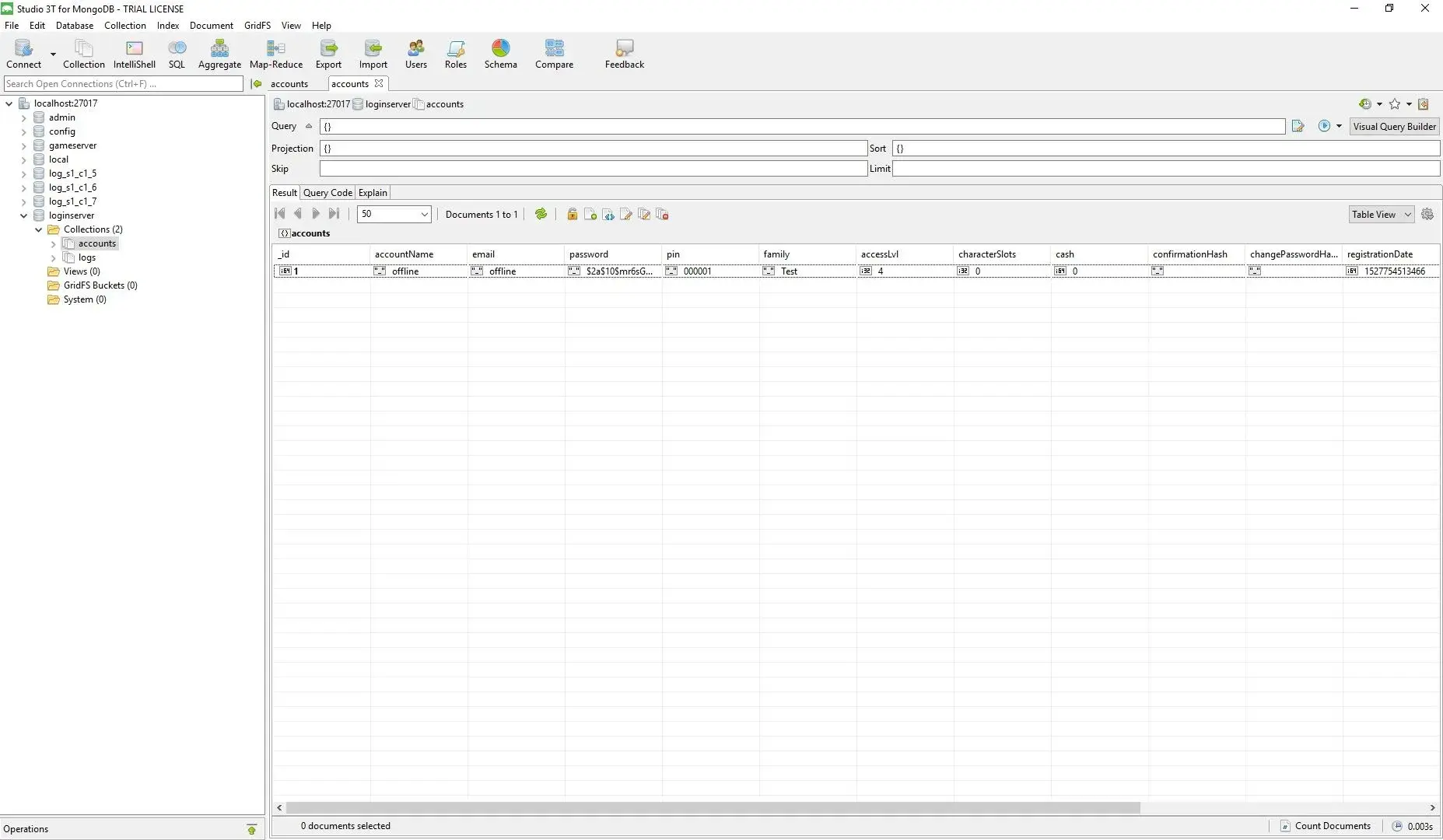Select the log_s1_c1_5 database
1443x840 pixels.
pyautogui.click(x=72, y=173)
